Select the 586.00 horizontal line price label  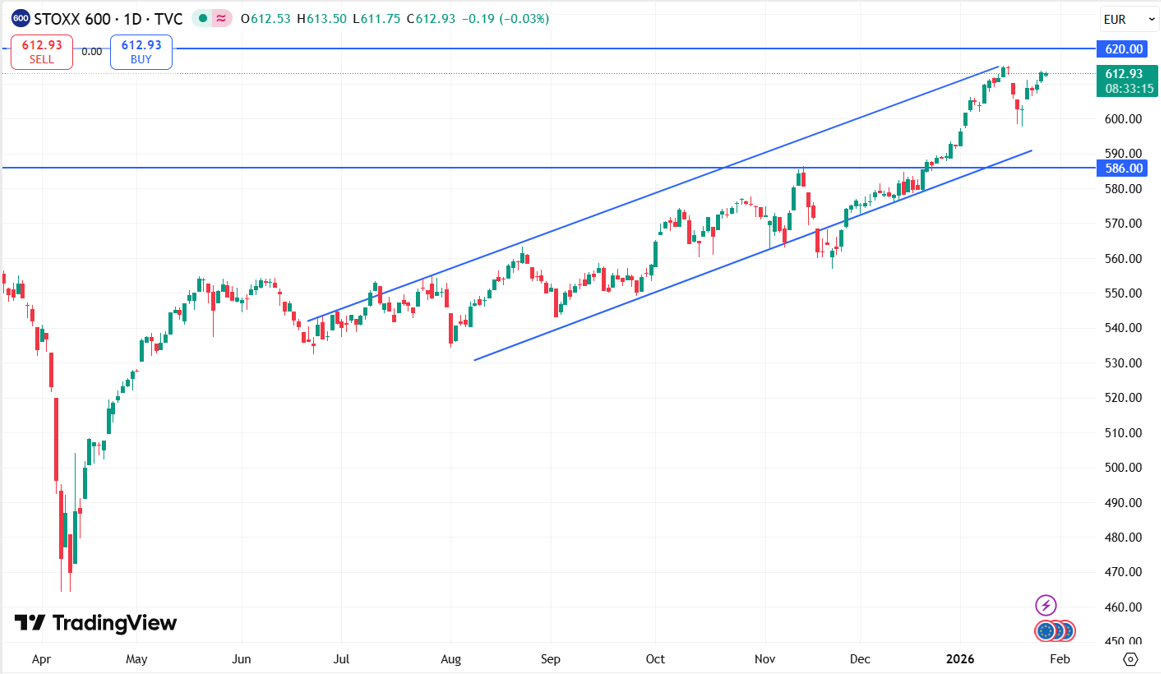click(1124, 168)
